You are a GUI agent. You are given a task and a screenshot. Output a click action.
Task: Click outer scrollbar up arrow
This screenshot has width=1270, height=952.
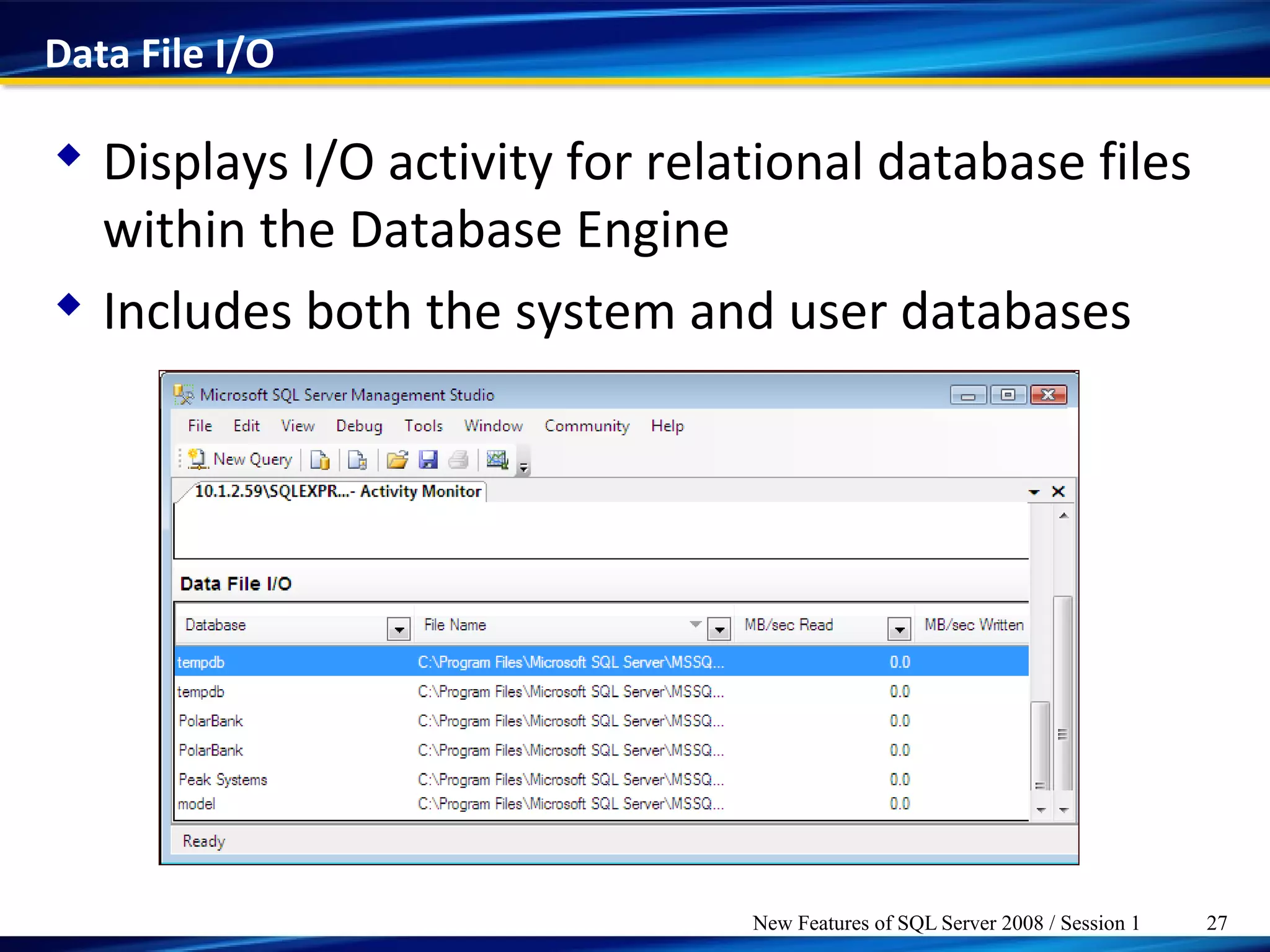pos(1064,516)
